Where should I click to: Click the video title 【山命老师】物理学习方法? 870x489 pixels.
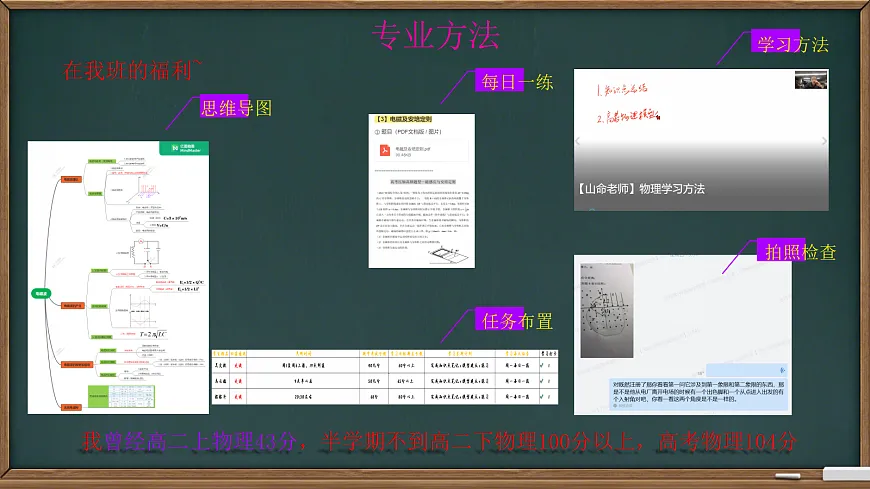click(x=641, y=189)
